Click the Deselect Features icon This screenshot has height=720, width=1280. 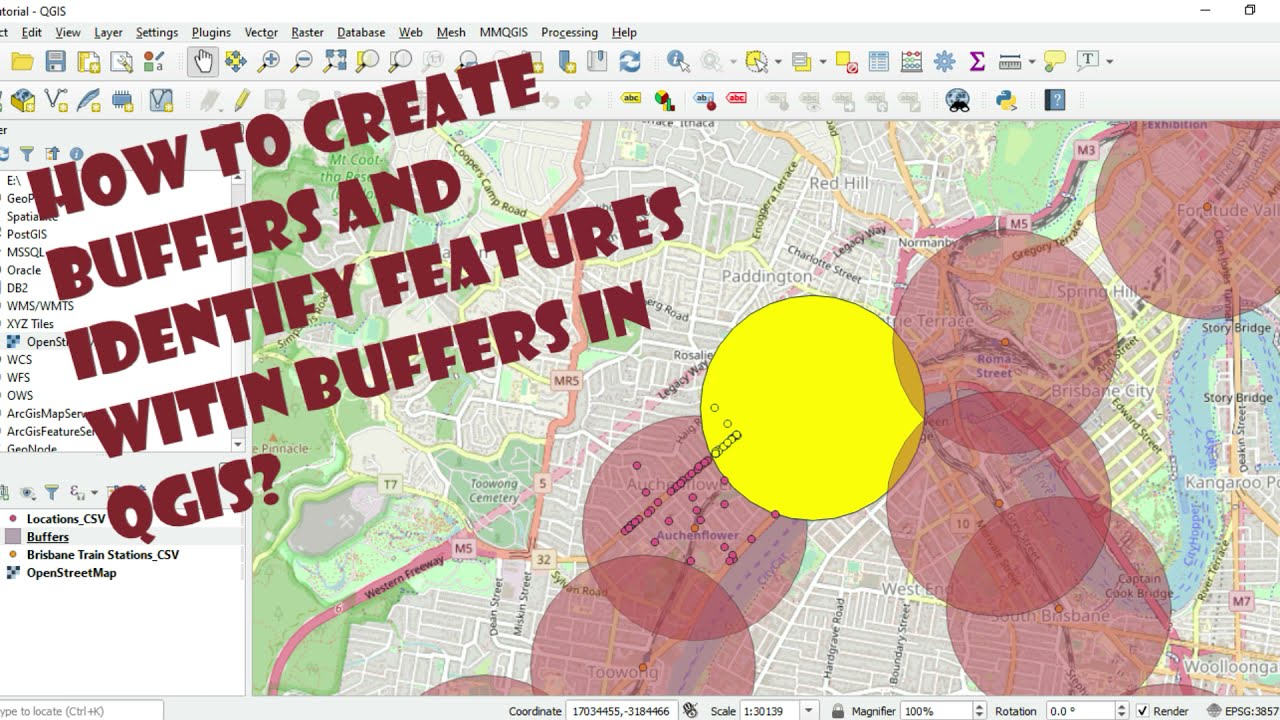pos(847,62)
